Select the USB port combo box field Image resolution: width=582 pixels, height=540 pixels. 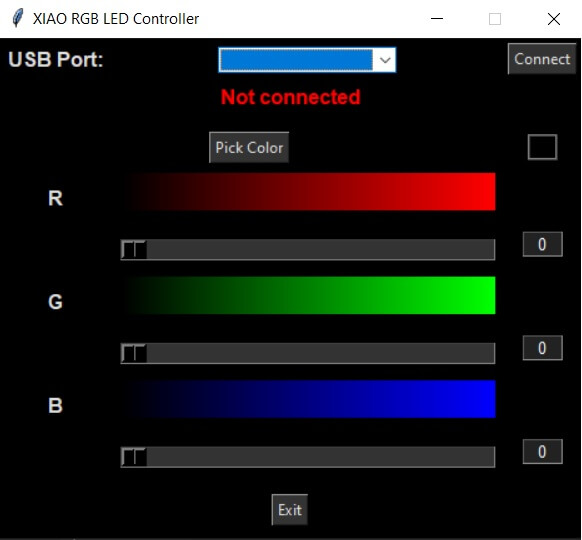click(307, 60)
